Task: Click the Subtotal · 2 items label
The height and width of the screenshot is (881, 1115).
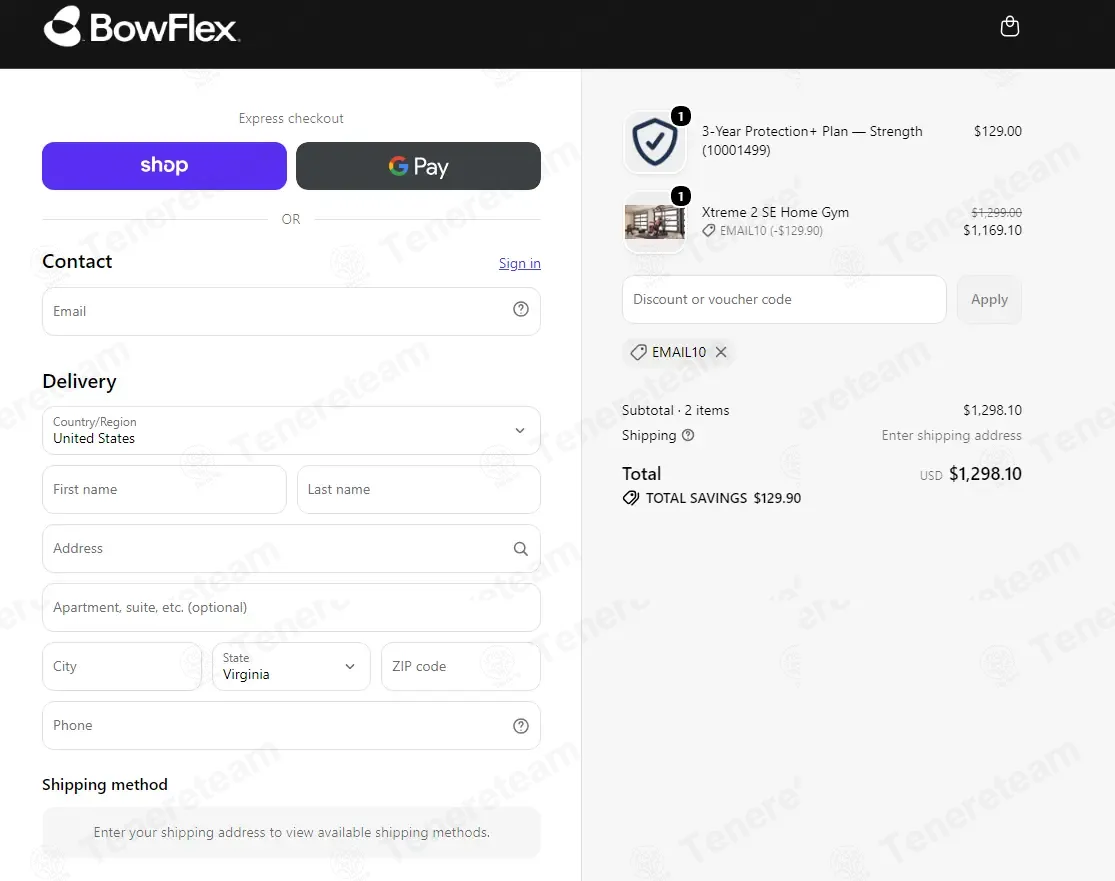Action: tap(676, 410)
